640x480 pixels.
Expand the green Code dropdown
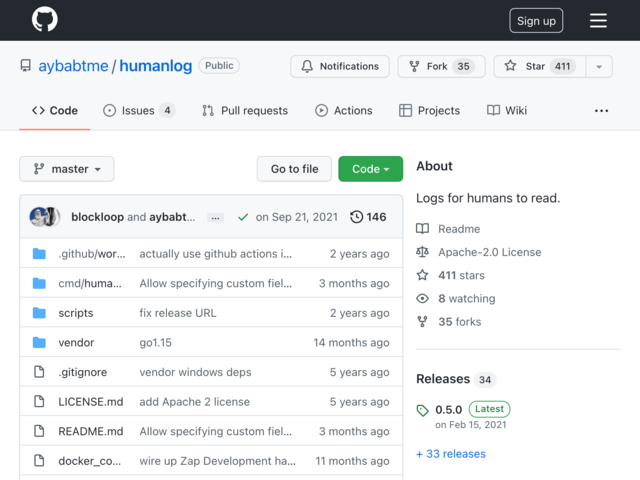pyautogui.click(x=370, y=169)
